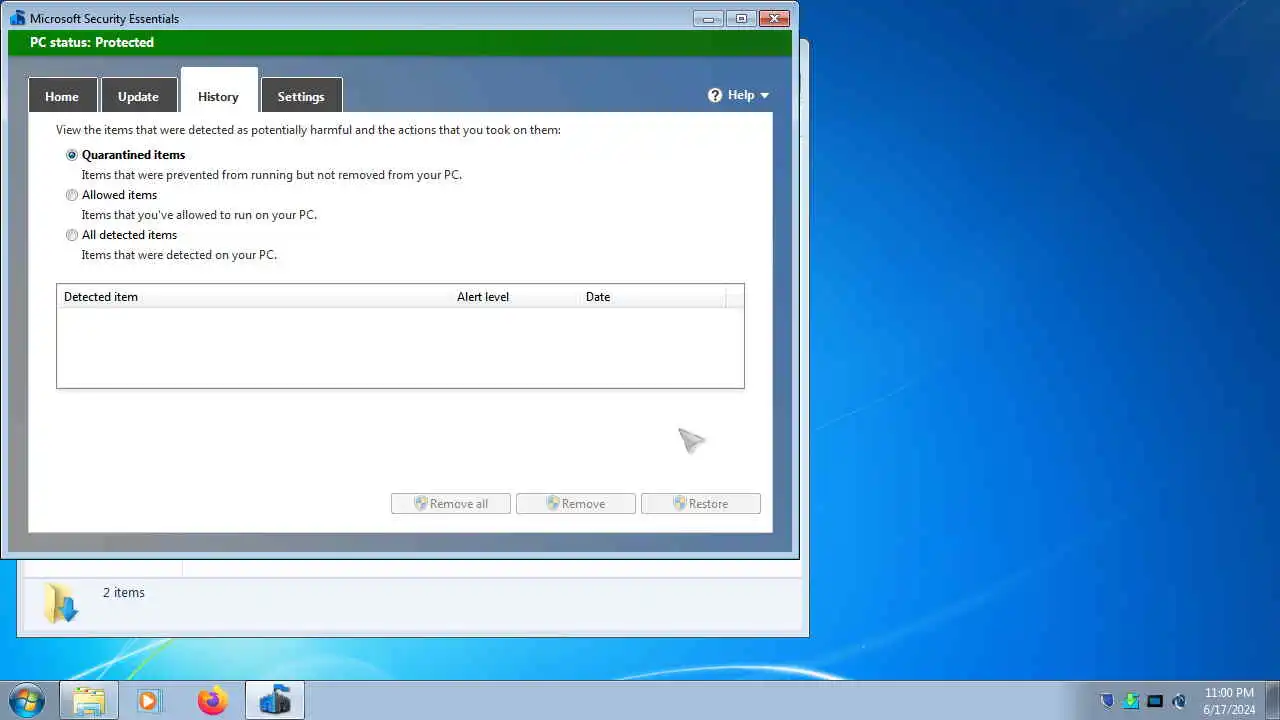Click the monitor icon in the system tray
The height and width of the screenshot is (720, 1280).
(x=1155, y=701)
